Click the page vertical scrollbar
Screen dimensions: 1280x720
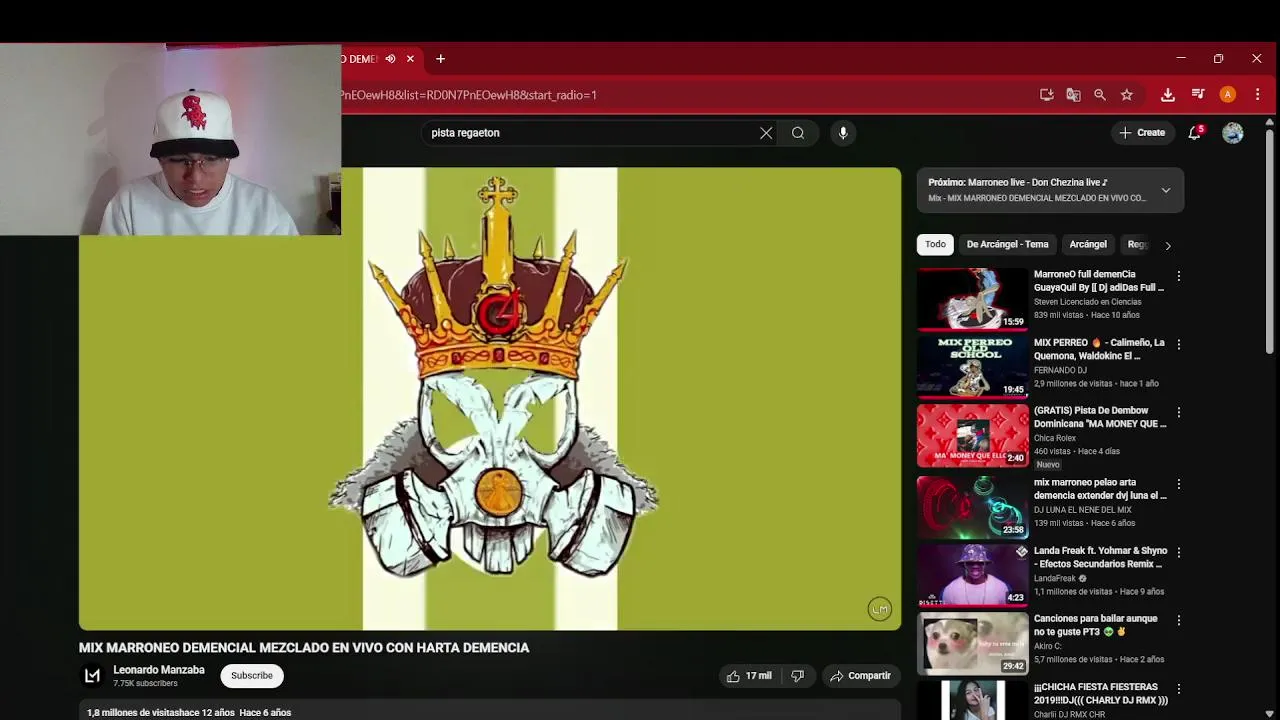[1270, 240]
